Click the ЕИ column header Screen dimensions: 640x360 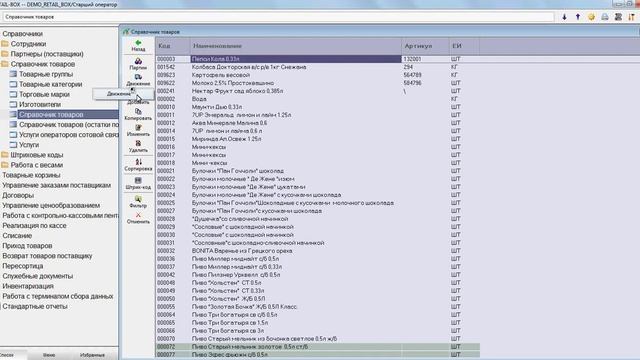pyautogui.click(x=464, y=46)
